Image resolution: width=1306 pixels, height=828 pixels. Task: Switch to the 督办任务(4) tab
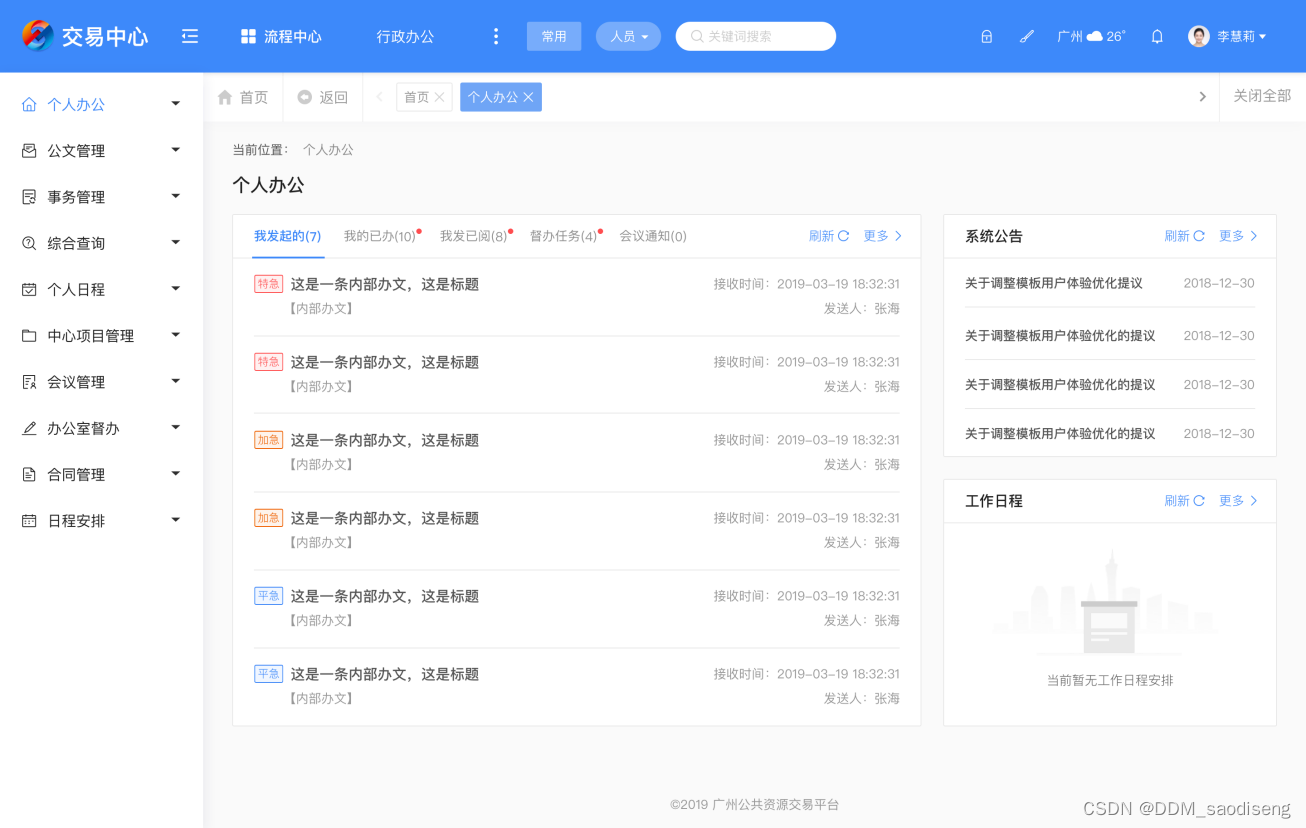[x=564, y=236]
